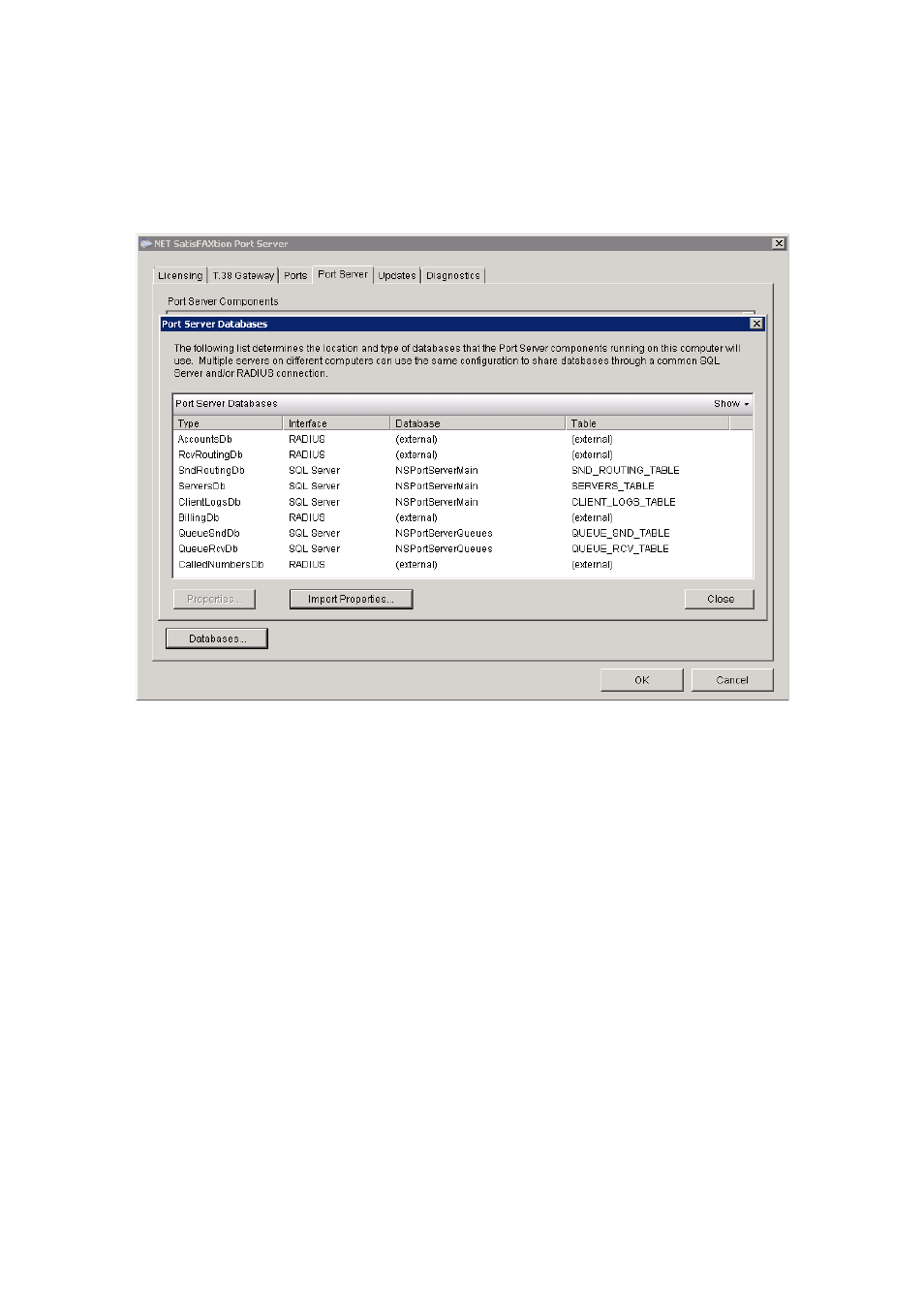This screenshot has height=1308, width=924.
Task: Click NSPortServerQueues in the QueueSndDb row
Action: (x=444, y=533)
